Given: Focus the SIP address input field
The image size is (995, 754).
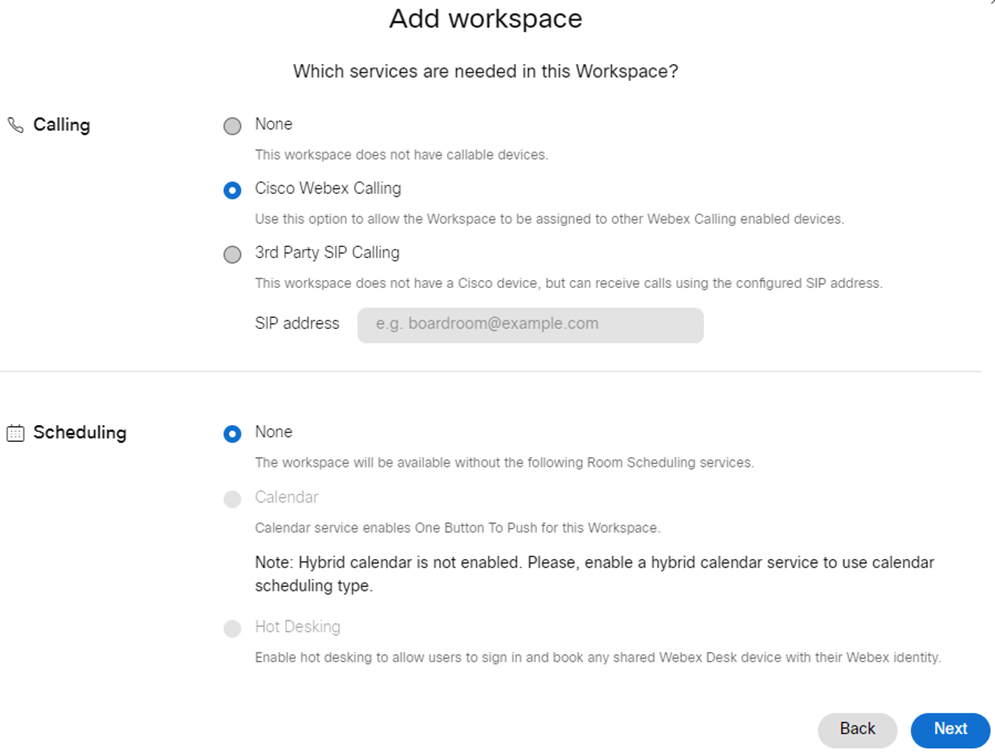Looking at the screenshot, I should (530, 325).
